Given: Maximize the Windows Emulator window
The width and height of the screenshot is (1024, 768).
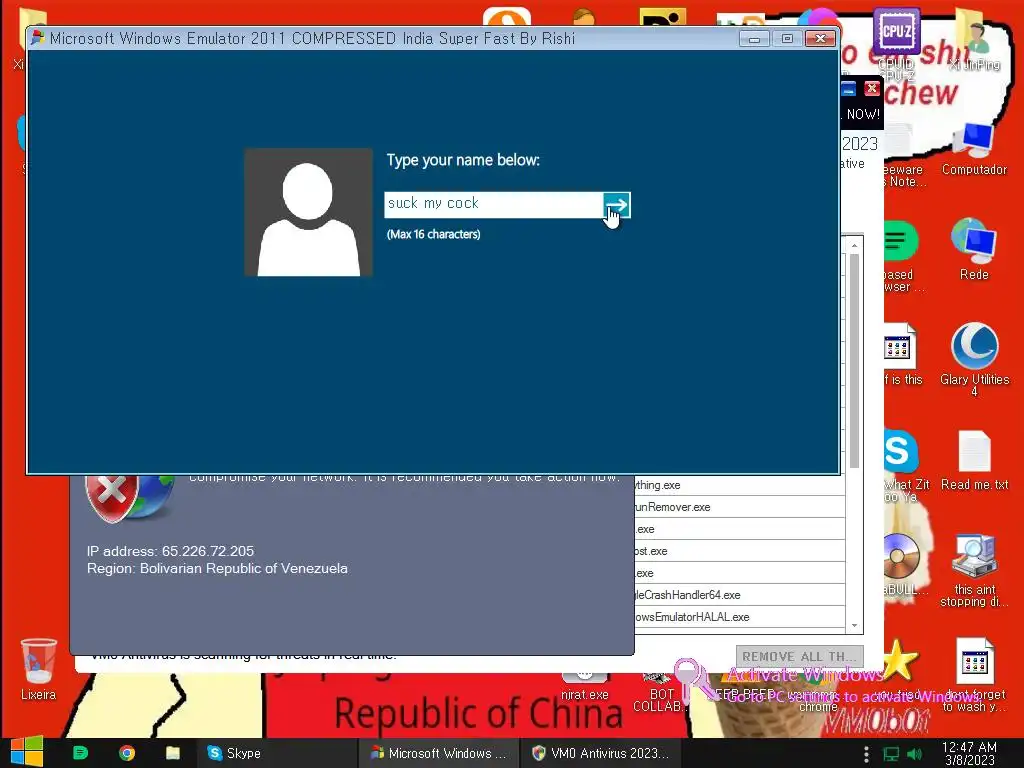Looking at the screenshot, I should click(787, 39).
